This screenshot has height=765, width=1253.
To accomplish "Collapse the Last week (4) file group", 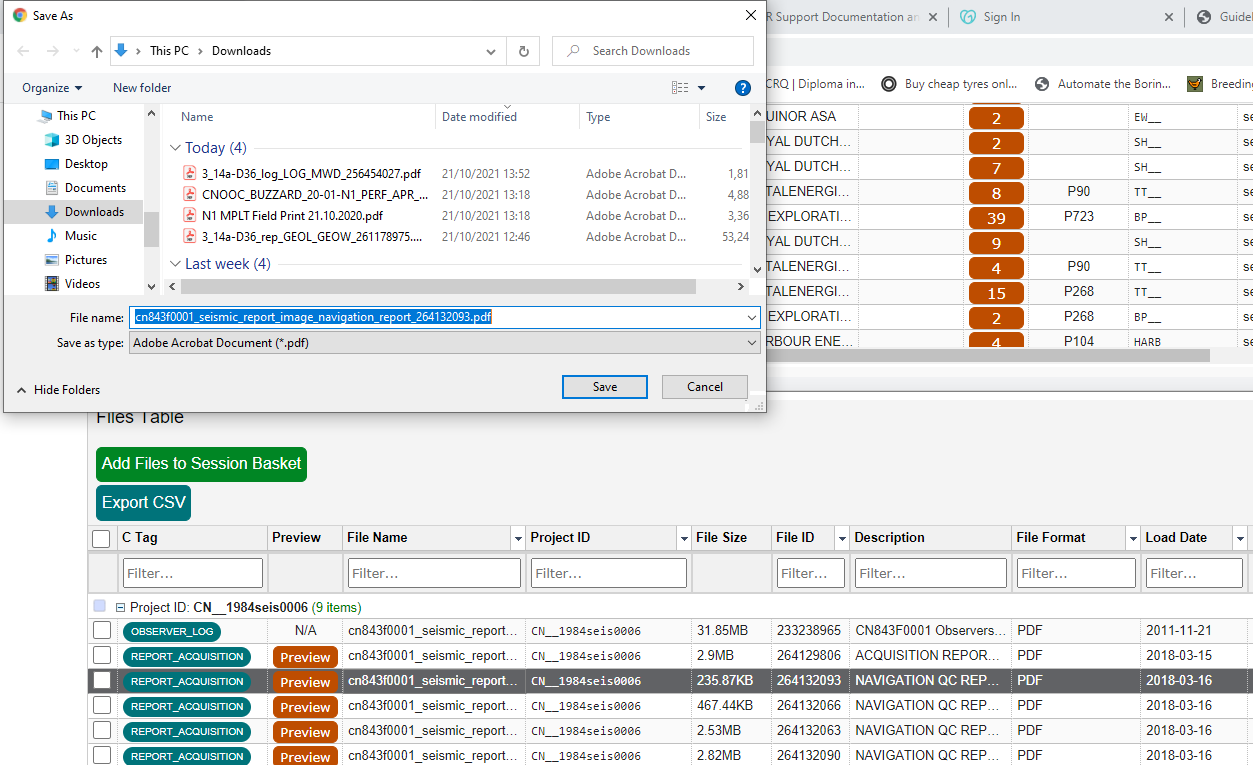I will click(x=176, y=264).
